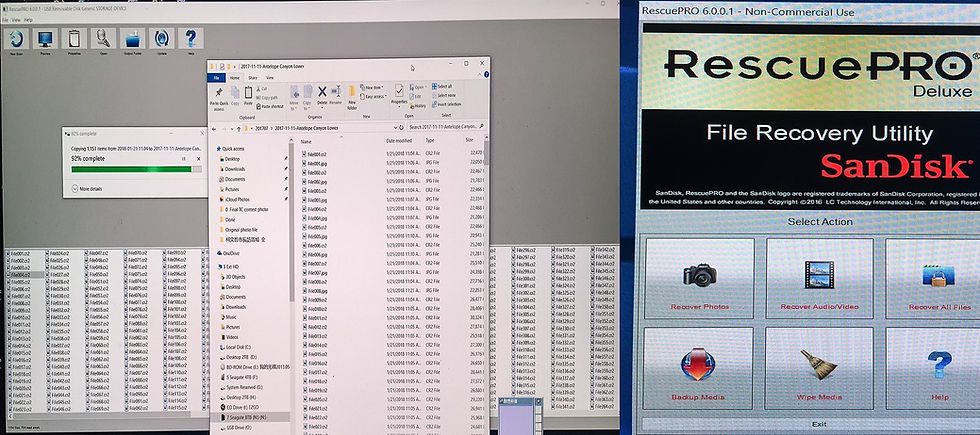Select Wipe Media broom tile
This screenshot has height=435, width=980.
coord(819,368)
